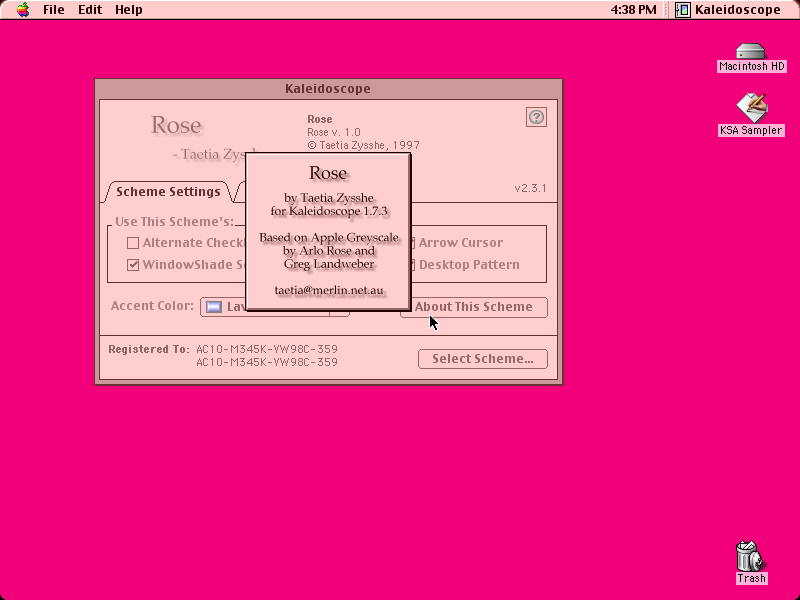
Task: Click the Kaleidoscope icon in the menu bar
Action: [683, 10]
